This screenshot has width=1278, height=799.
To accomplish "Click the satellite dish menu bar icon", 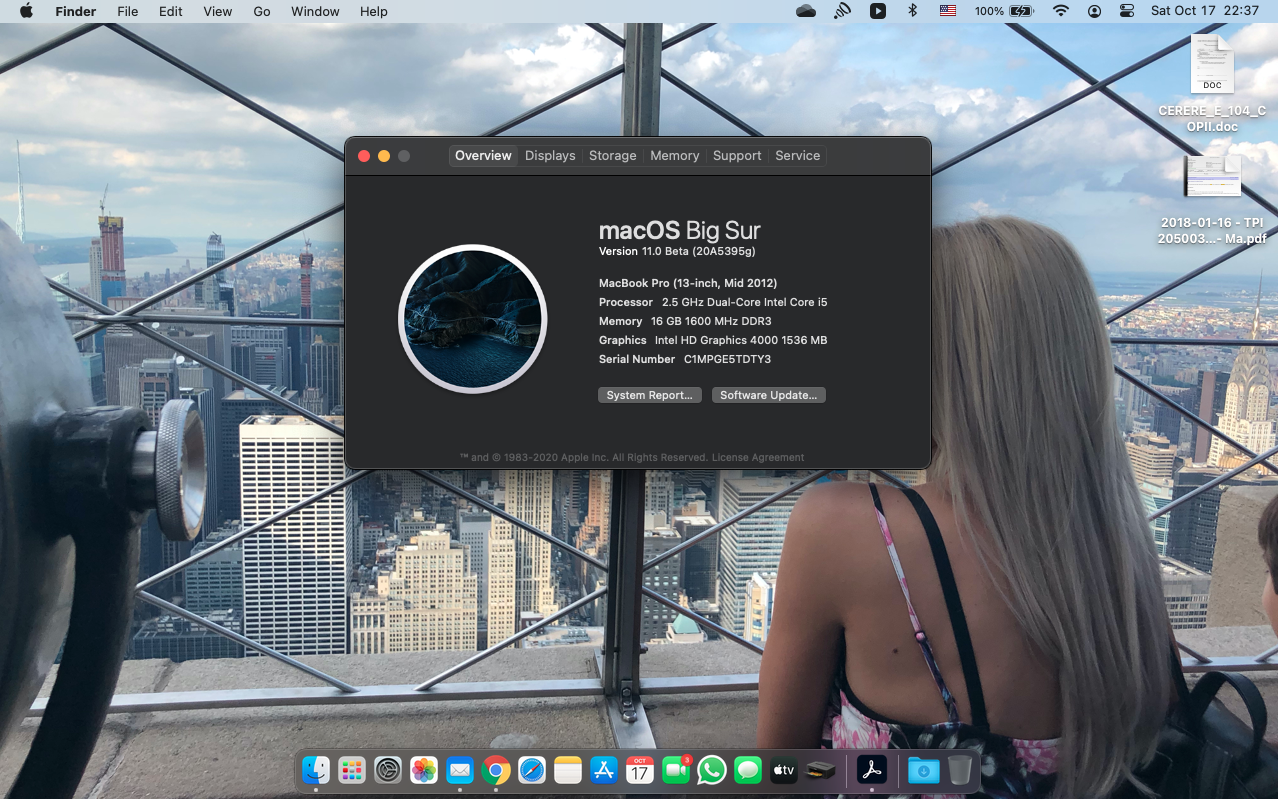I will pyautogui.click(x=842, y=11).
